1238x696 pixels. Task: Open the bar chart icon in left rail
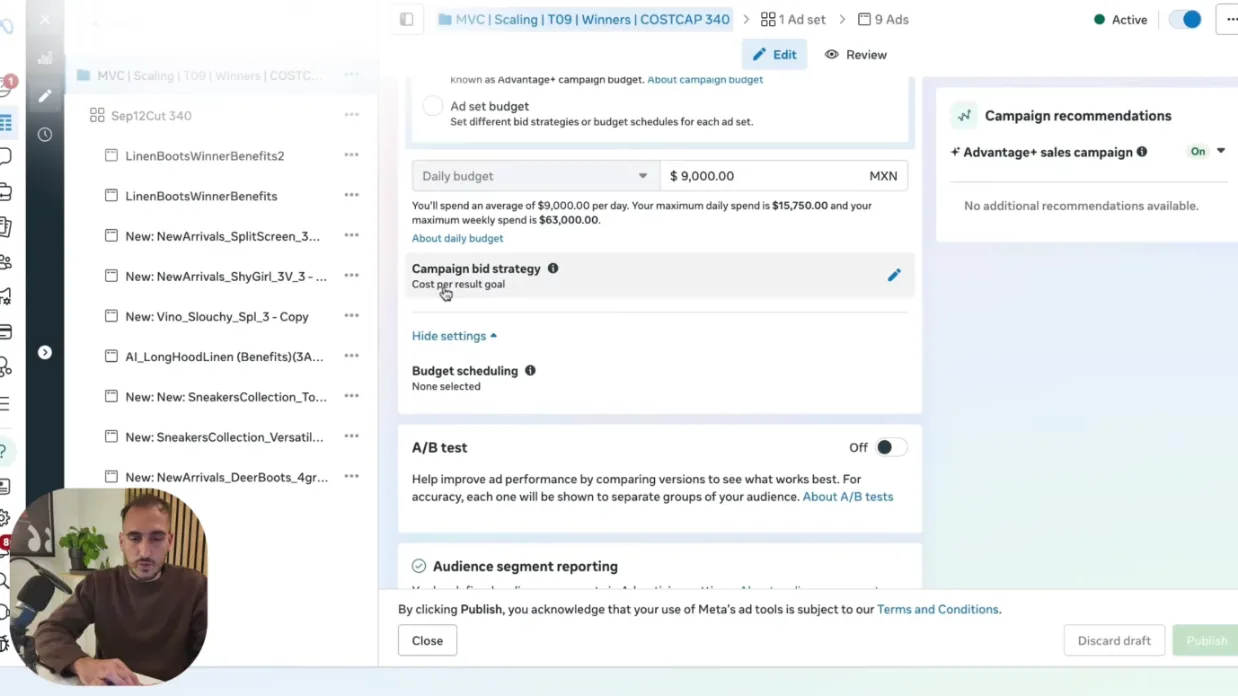click(x=45, y=58)
